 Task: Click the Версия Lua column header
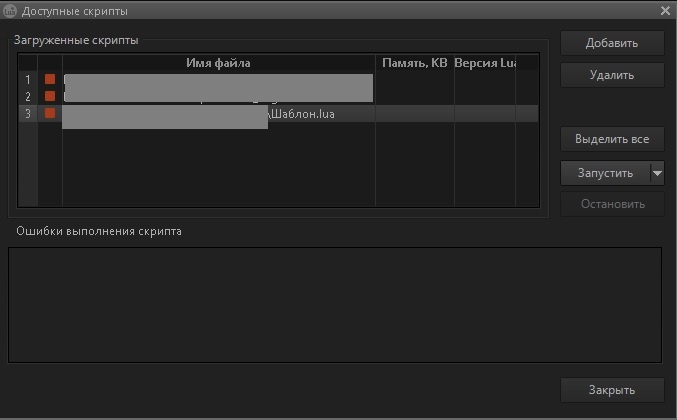pyautogui.click(x=485, y=63)
